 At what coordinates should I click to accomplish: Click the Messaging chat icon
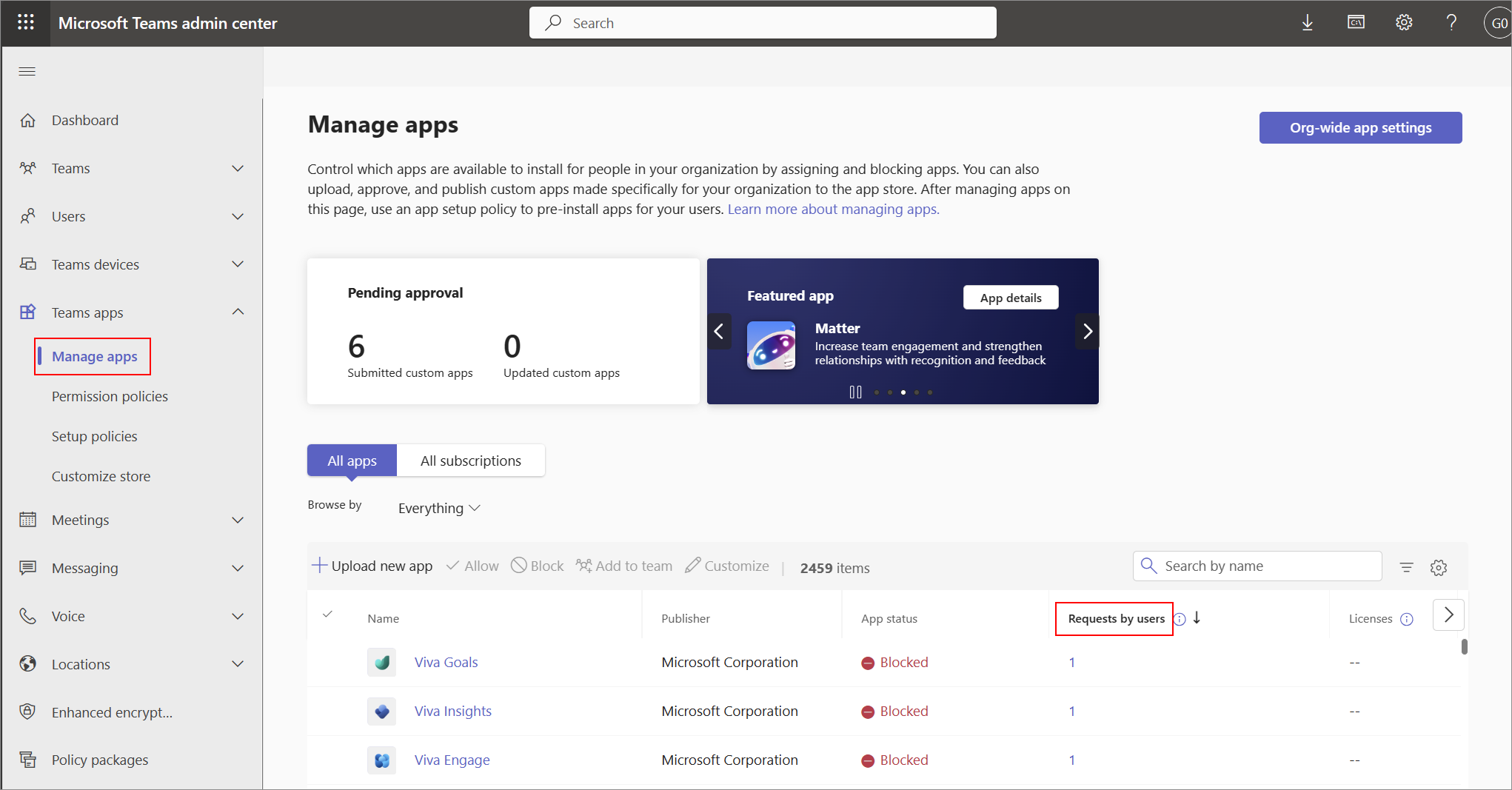point(28,568)
